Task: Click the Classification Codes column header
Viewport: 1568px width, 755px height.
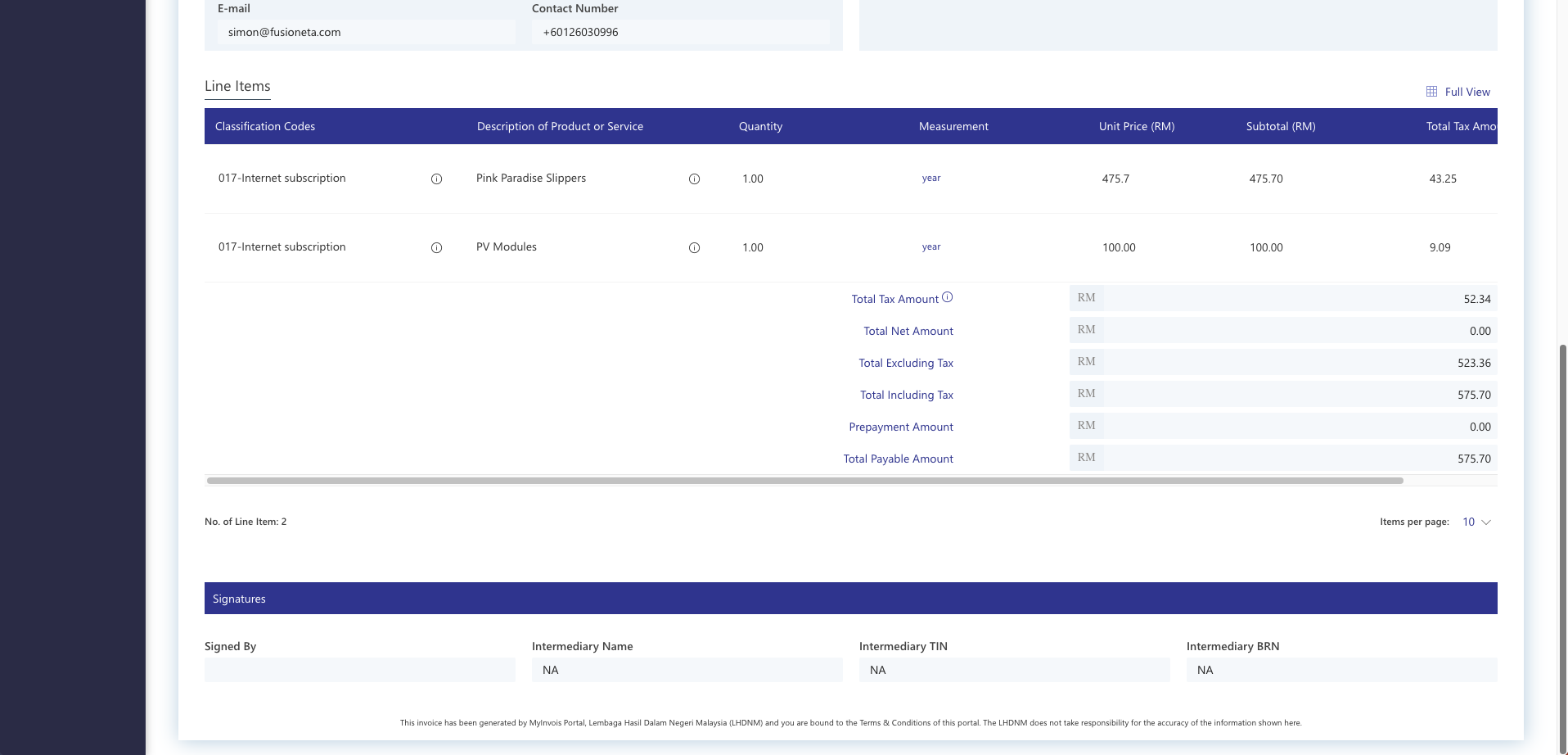Action: click(265, 127)
